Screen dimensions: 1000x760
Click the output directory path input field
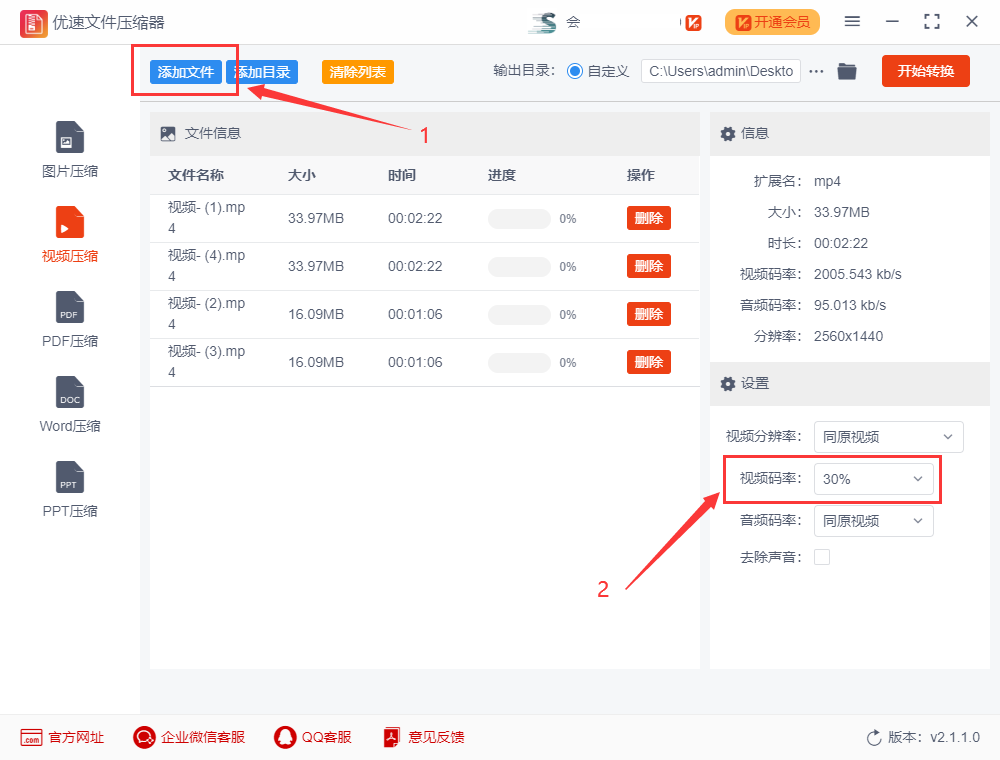[x=720, y=71]
